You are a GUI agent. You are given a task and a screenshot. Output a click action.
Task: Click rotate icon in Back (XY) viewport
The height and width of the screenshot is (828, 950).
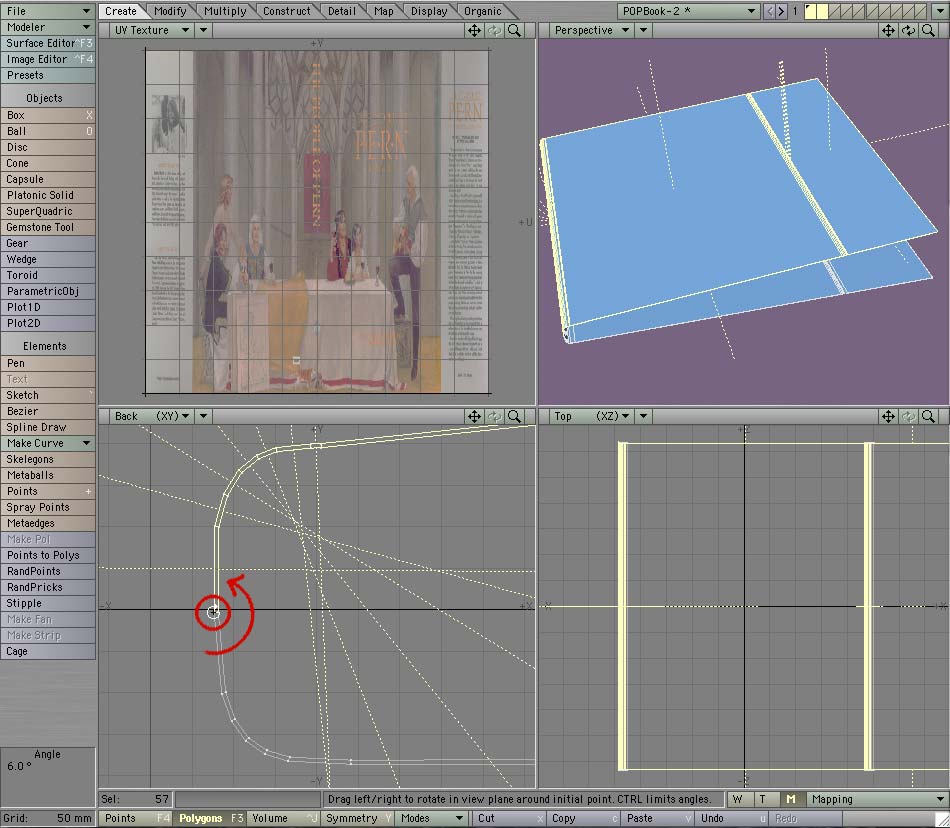click(494, 416)
